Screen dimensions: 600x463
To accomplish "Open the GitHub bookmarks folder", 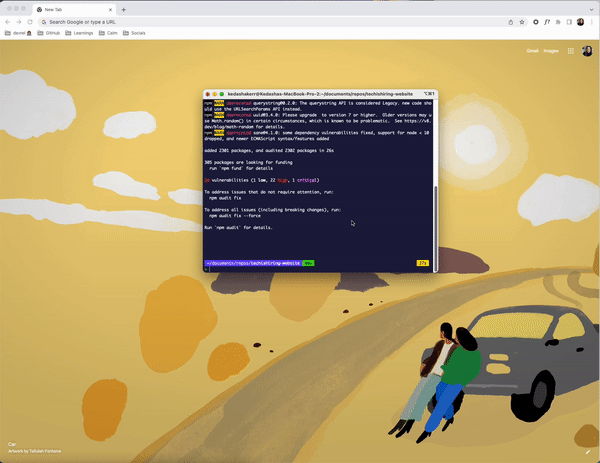I will 49,33.
